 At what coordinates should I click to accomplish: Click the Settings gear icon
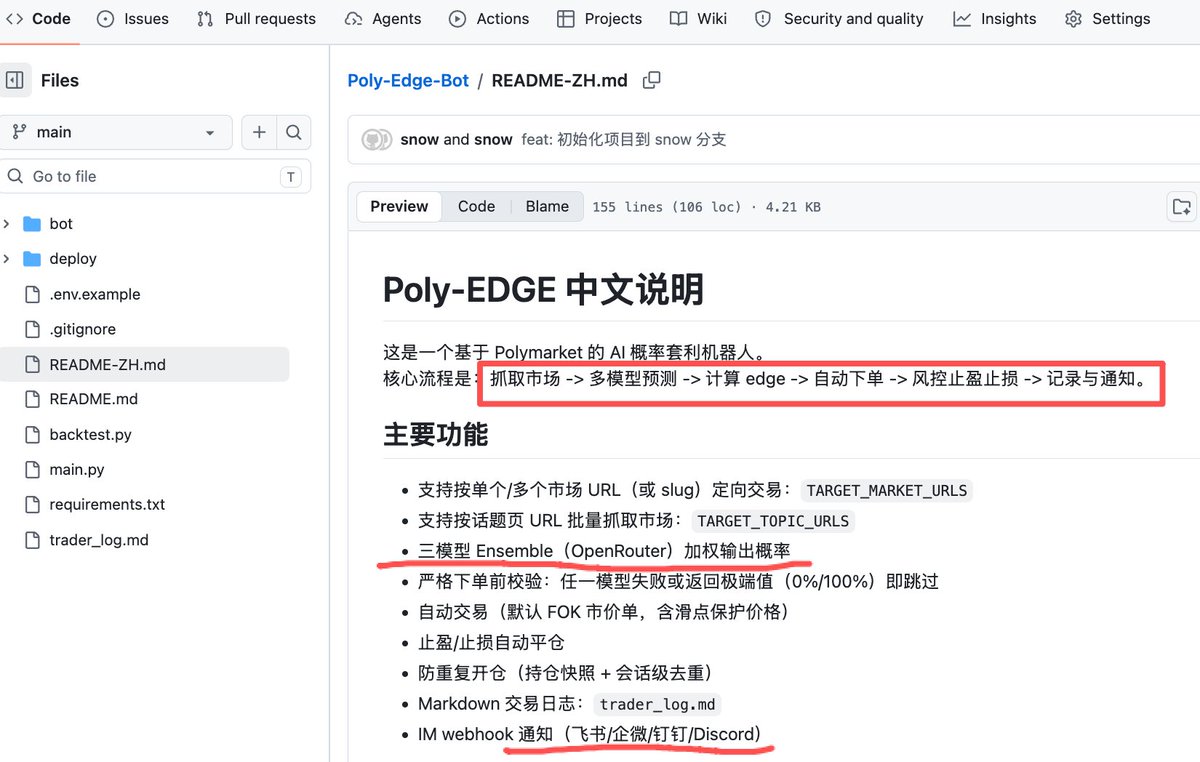pyautogui.click(x=1074, y=18)
